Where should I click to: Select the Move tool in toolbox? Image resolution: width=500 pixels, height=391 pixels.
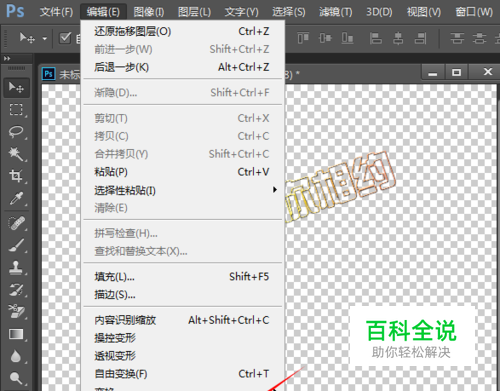16,88
